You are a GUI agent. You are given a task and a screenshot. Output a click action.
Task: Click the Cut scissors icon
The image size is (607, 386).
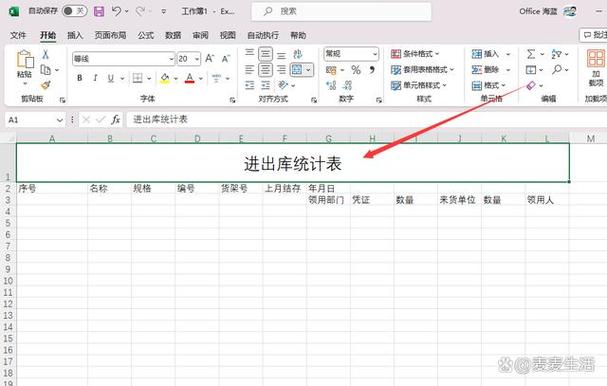click(x=45, y=54)
